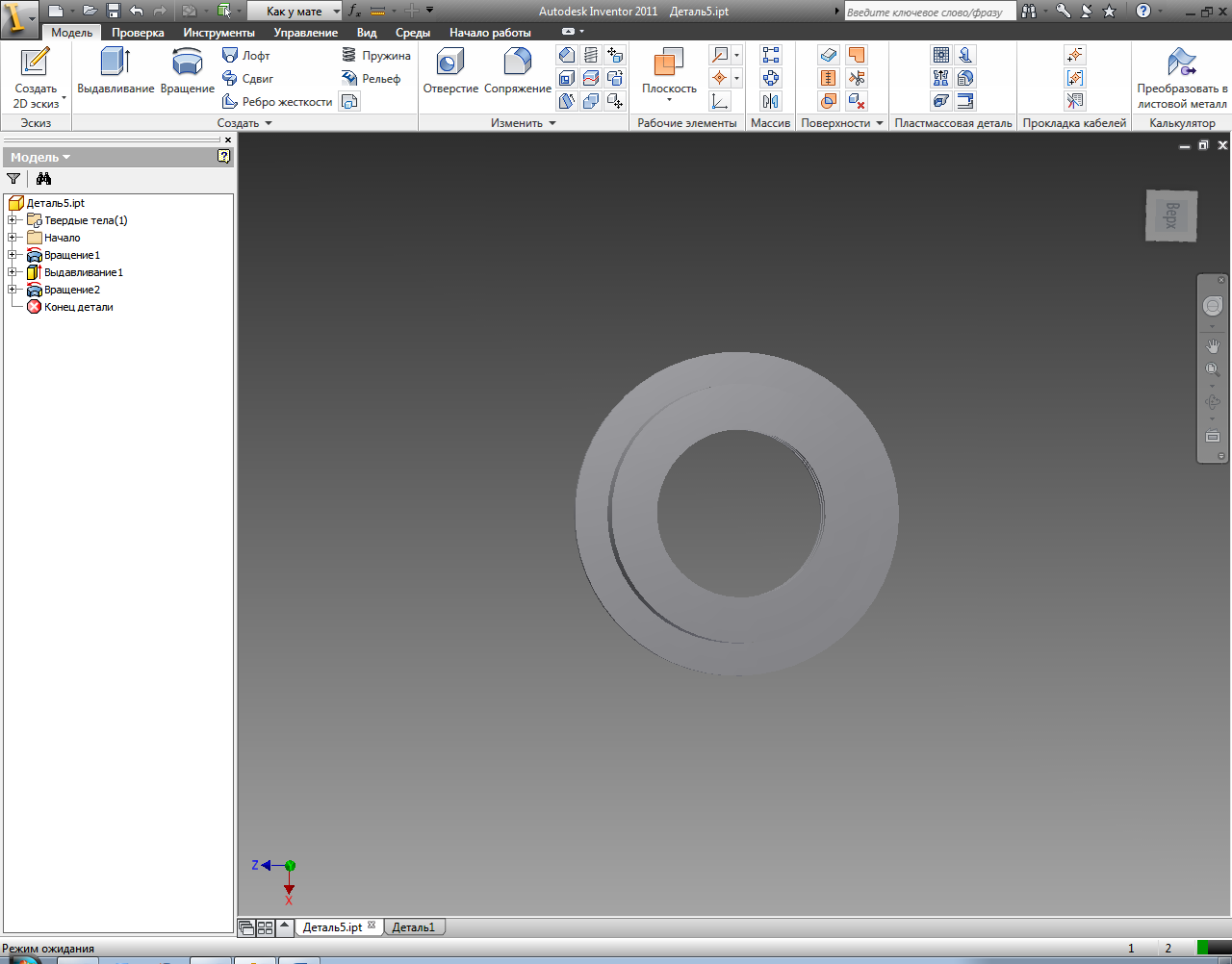Open the Модель browser header dropdown
1232x964 pixels.
(x=40, y=157)
